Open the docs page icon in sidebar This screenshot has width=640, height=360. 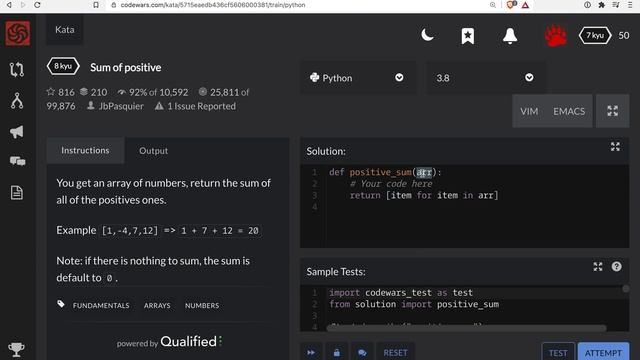click(x=17, y=193)
